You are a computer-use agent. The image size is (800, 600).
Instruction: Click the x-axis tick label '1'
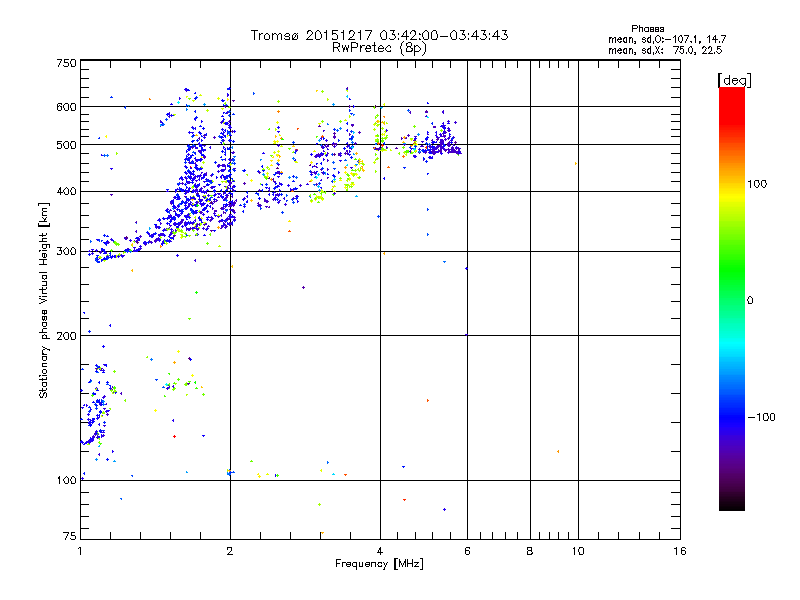coord(80,551)
